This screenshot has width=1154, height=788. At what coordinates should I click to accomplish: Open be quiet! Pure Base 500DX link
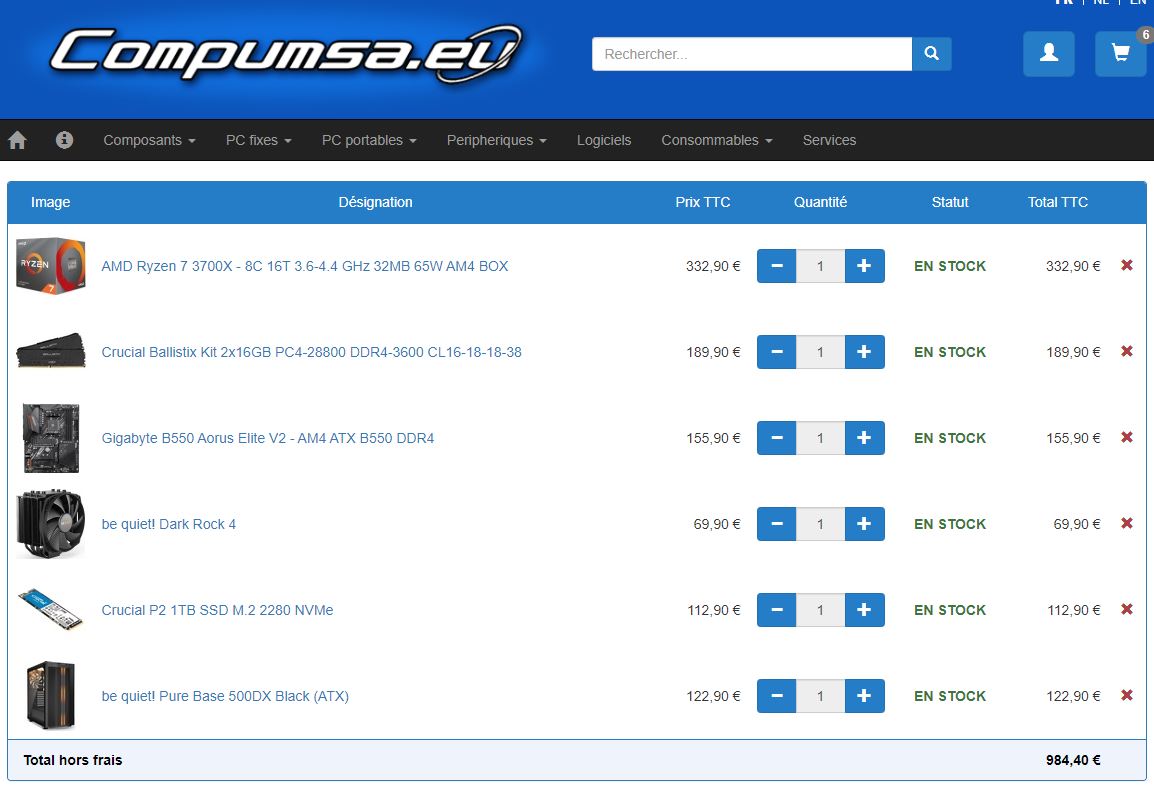coord(225,697)
